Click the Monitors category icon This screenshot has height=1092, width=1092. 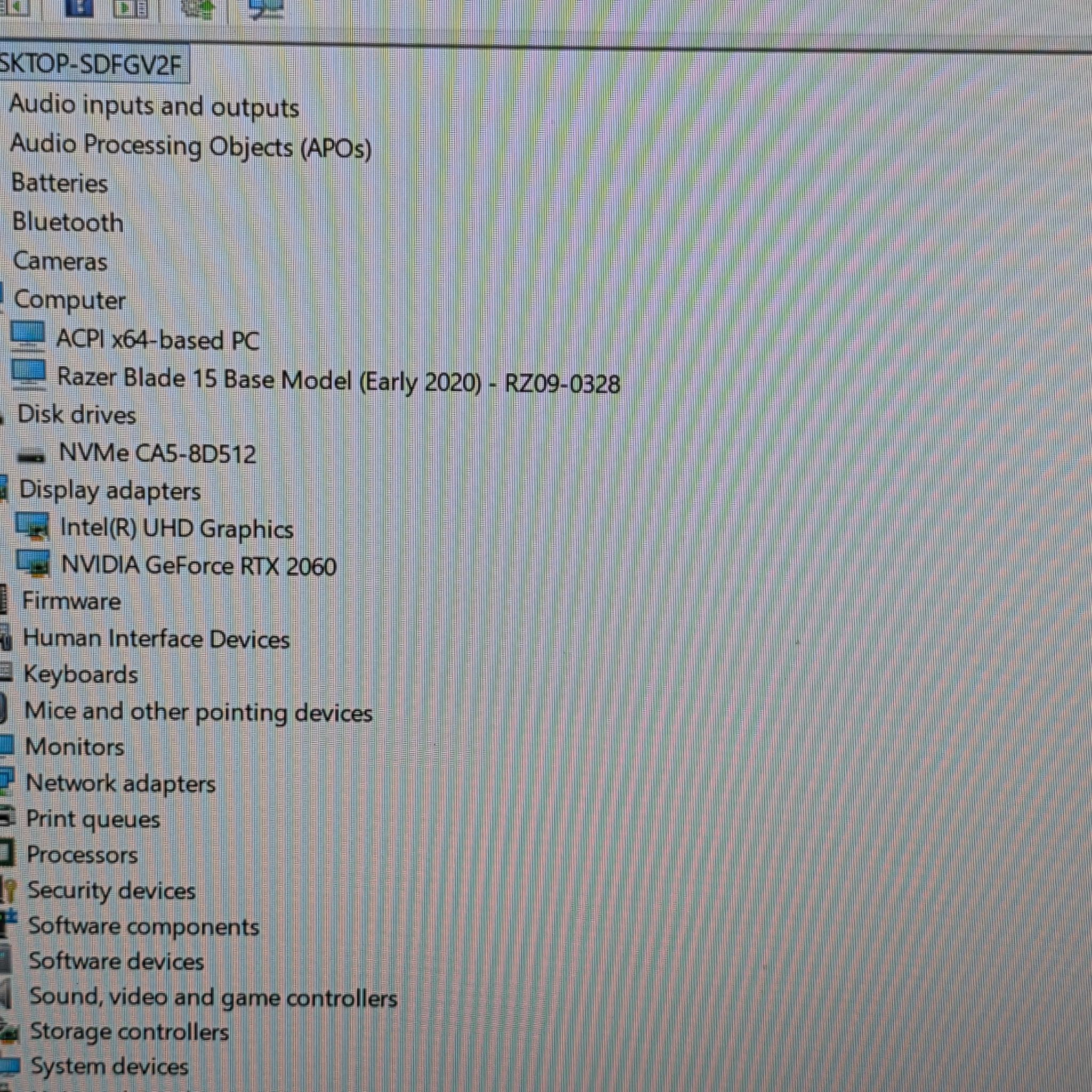[x=6, y=746]
